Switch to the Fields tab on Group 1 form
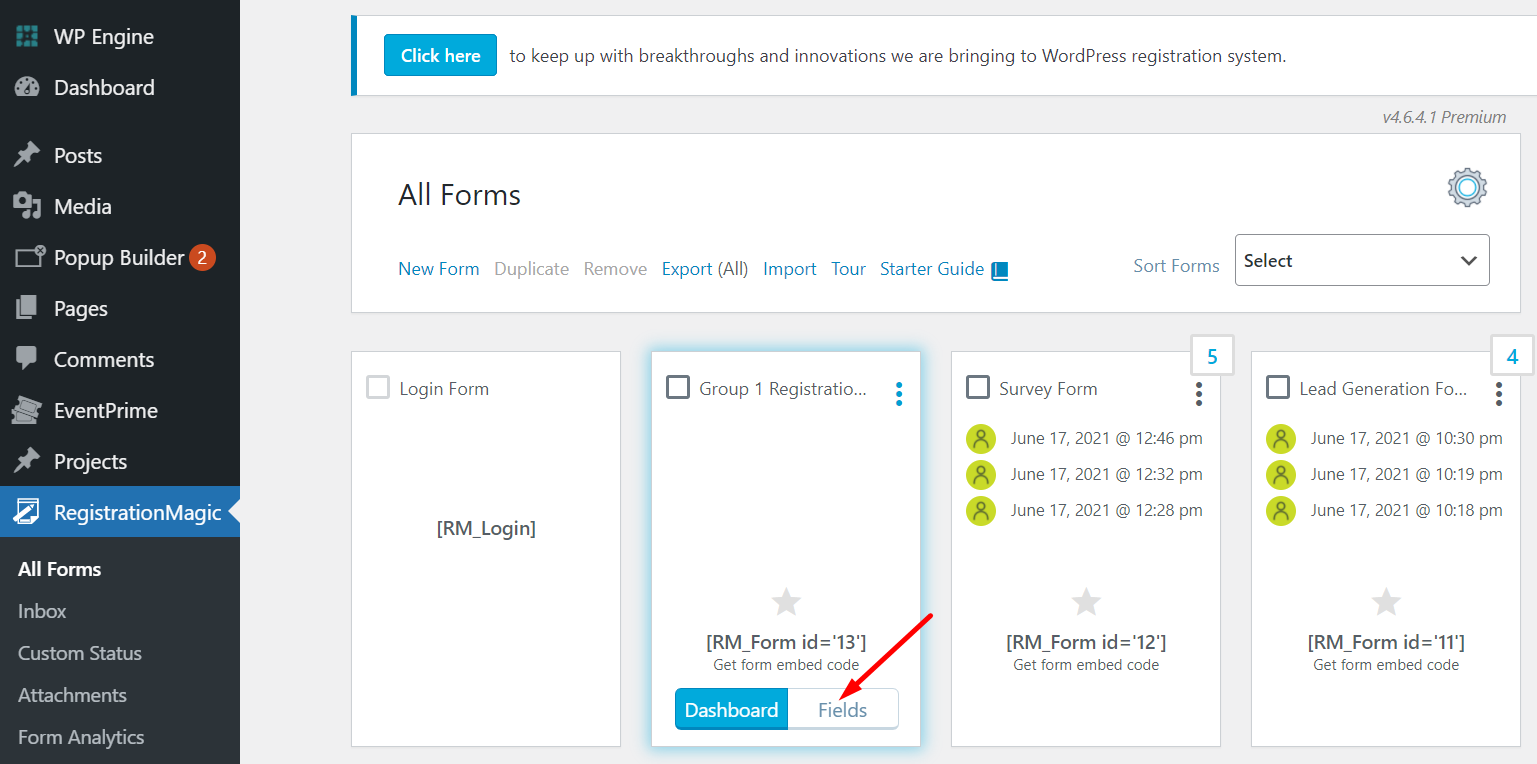 click(843, 709)
